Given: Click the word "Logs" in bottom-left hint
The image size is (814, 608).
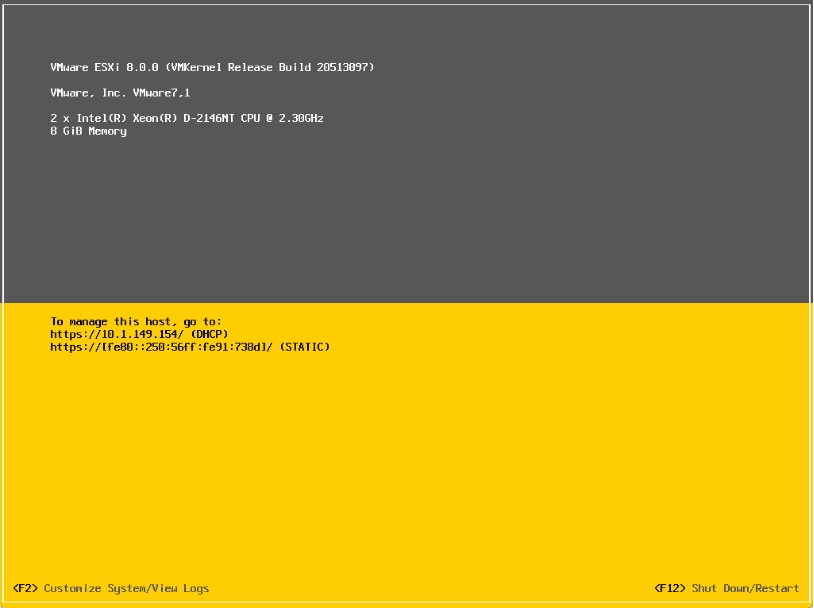Looking at the screenshot, I should pos(196,588).
